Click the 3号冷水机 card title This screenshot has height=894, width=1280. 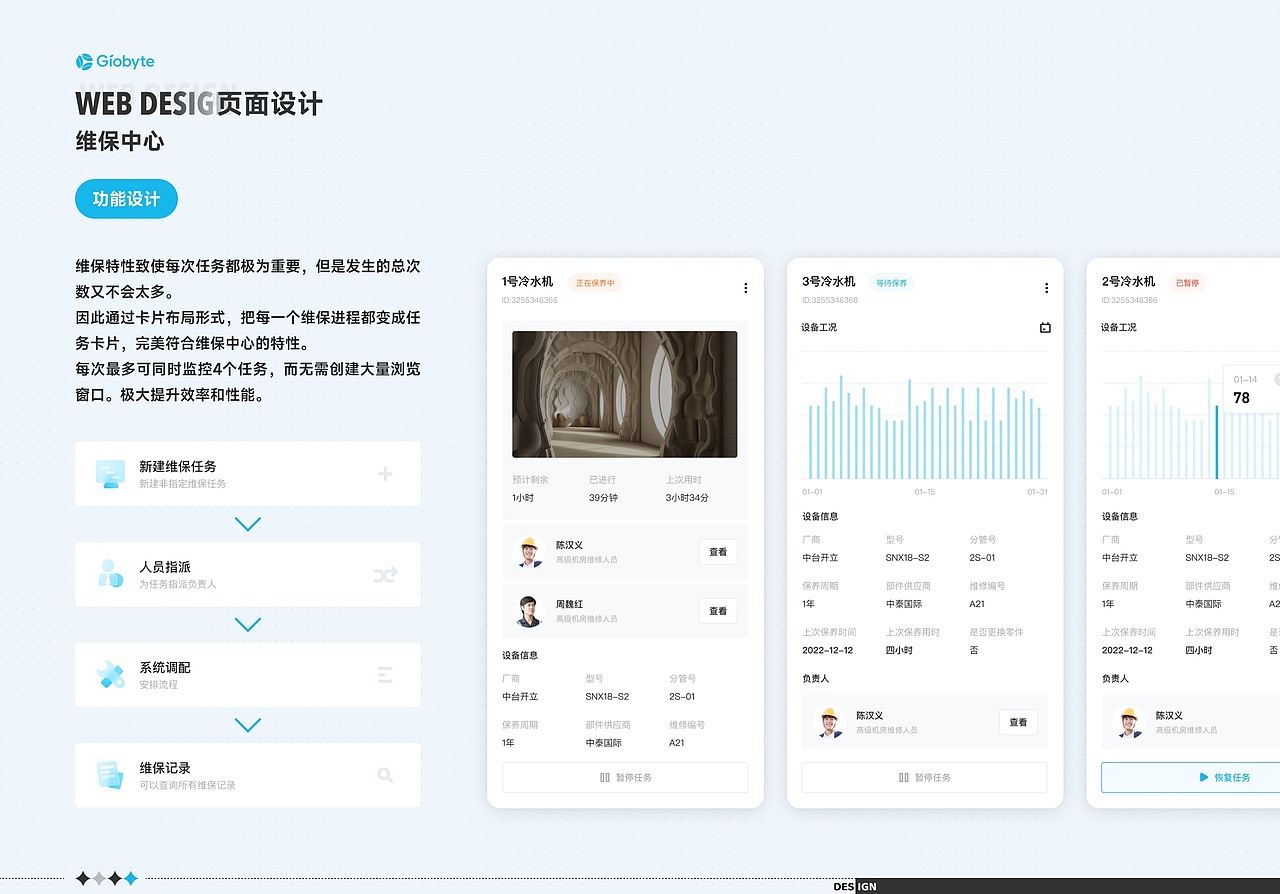(x=828, y=282)
